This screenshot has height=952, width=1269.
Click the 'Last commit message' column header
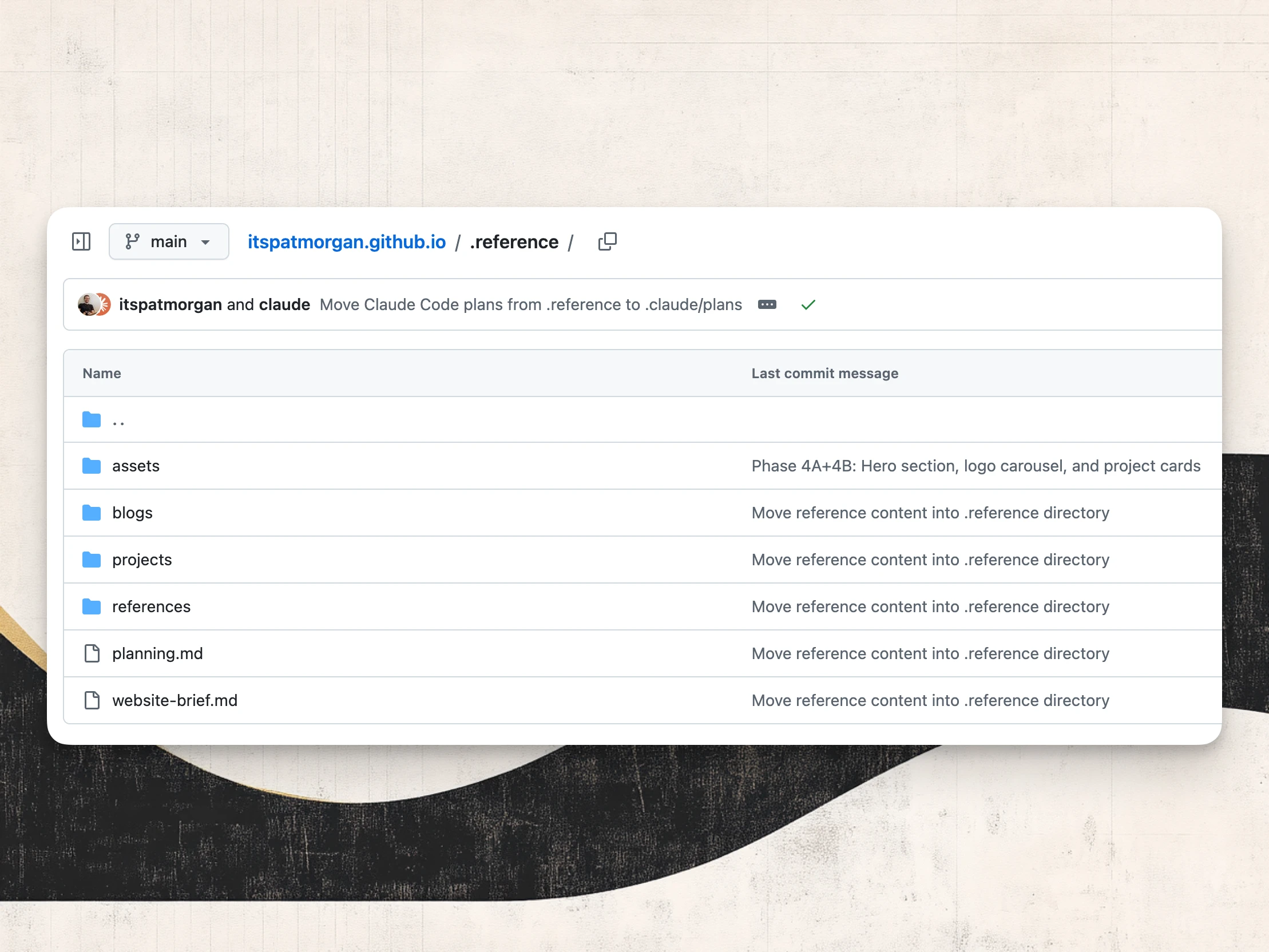coord(825,374)
